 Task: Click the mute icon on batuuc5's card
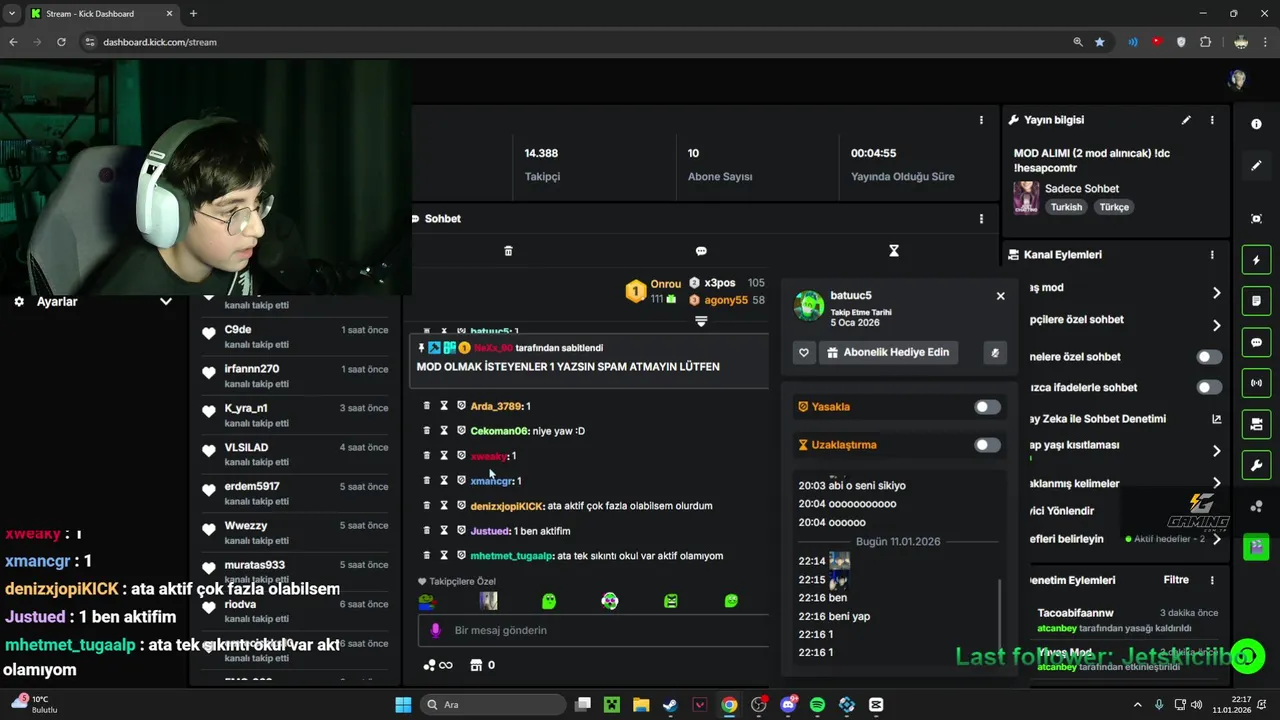pos(995,352)
